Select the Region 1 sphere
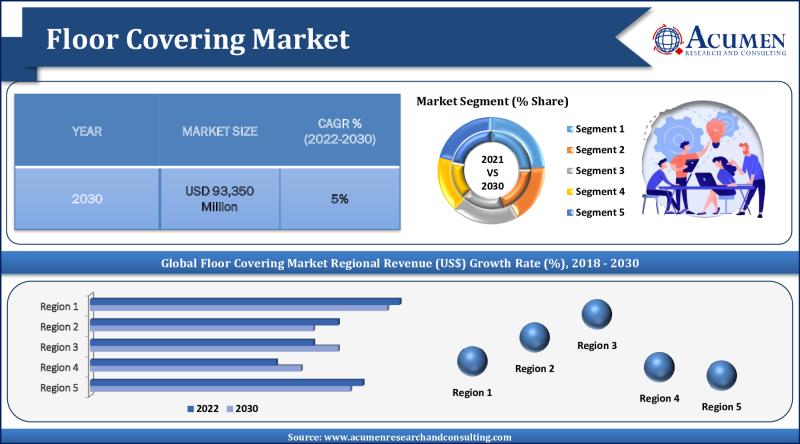The height and width of the screenshot is (444, 800). click(x=472, y=362)
